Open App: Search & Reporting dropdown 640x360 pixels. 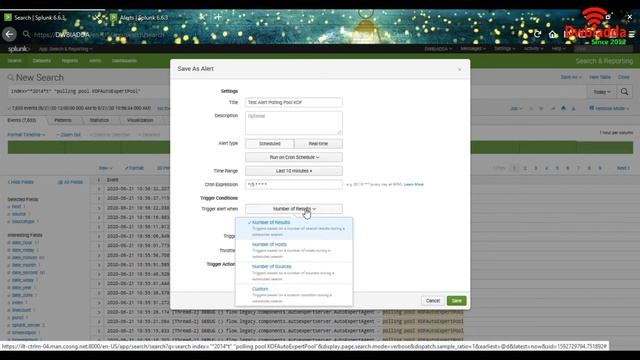click(x=65, y=49)
